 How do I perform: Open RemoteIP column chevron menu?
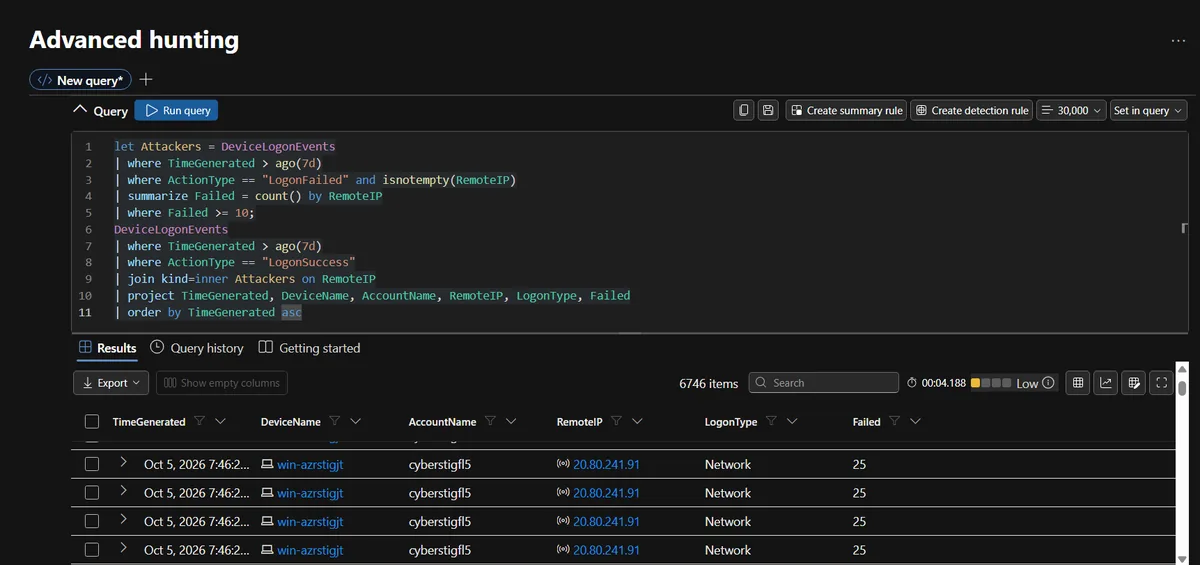click(x=637, y=422)
